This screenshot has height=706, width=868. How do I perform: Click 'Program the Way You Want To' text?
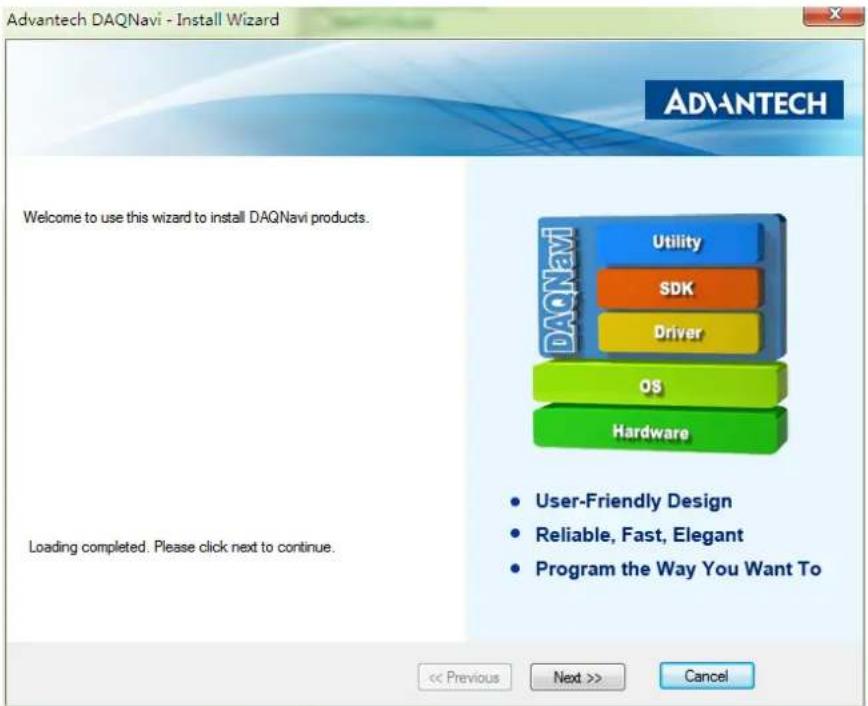point(678,569)
